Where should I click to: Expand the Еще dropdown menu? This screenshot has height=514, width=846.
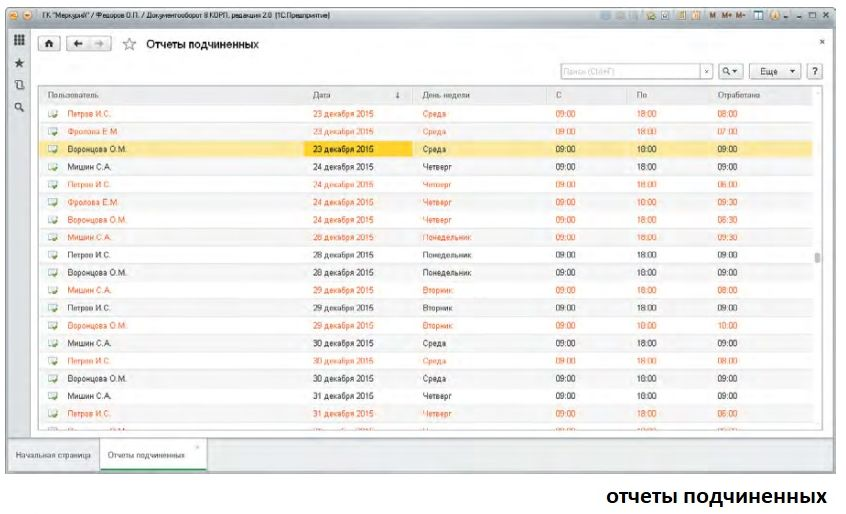[775, 72]
